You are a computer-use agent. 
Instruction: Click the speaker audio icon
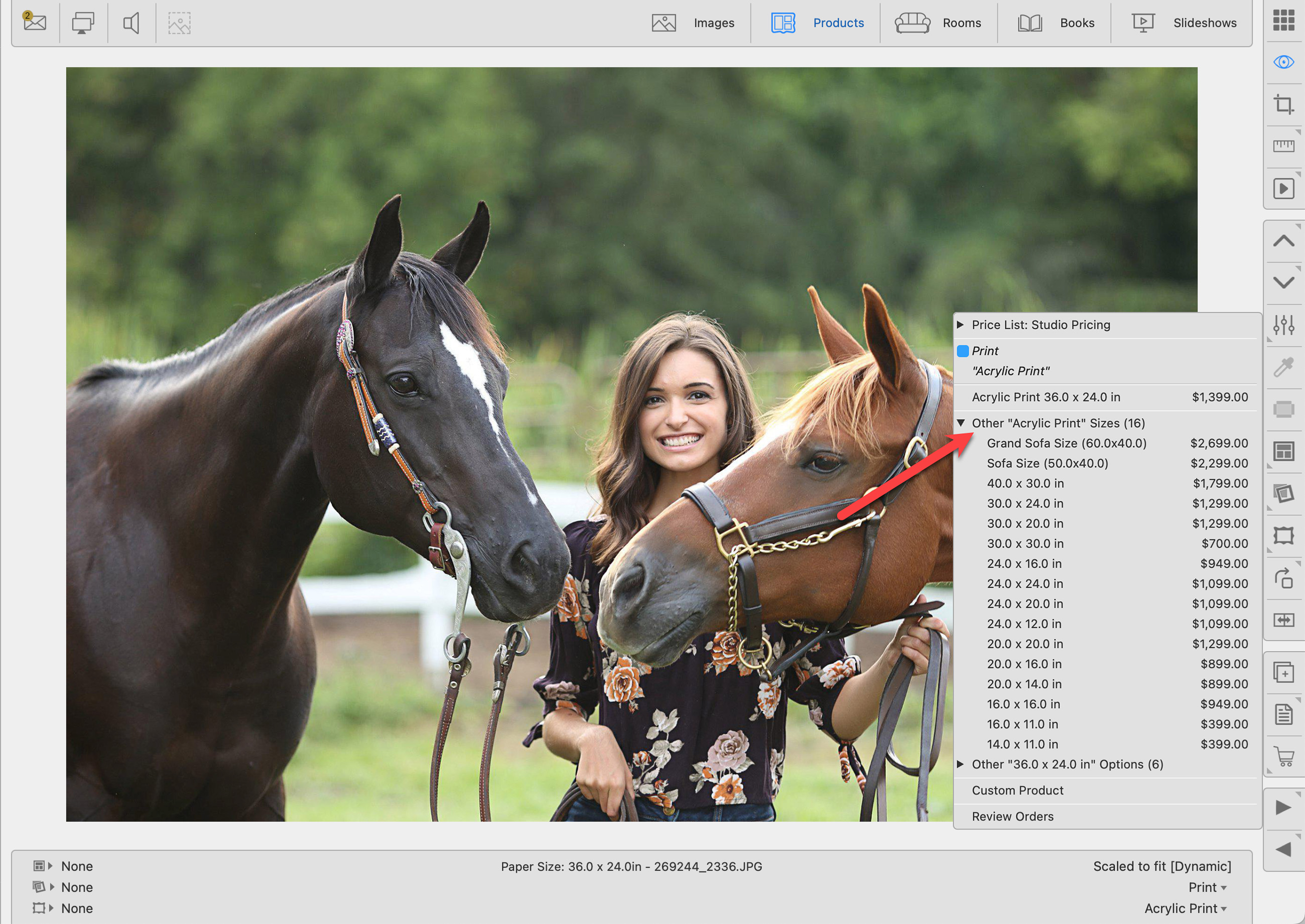pyautogui.click(x=132, y=23)
